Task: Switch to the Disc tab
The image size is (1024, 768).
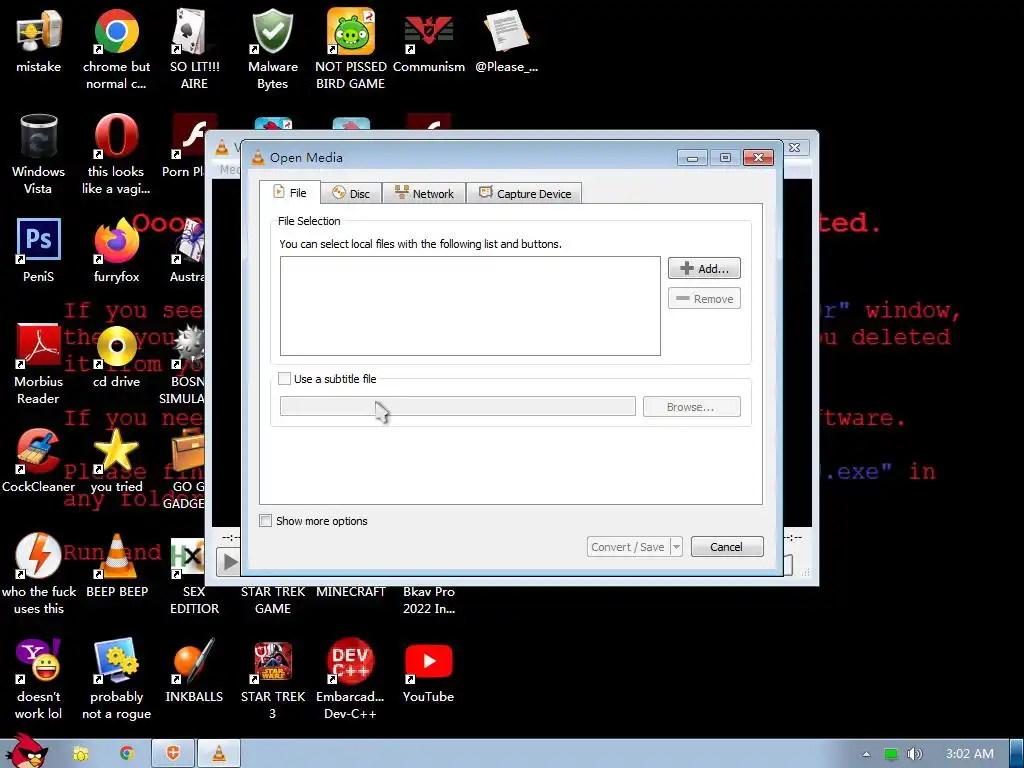Action: tap(351, 193)
